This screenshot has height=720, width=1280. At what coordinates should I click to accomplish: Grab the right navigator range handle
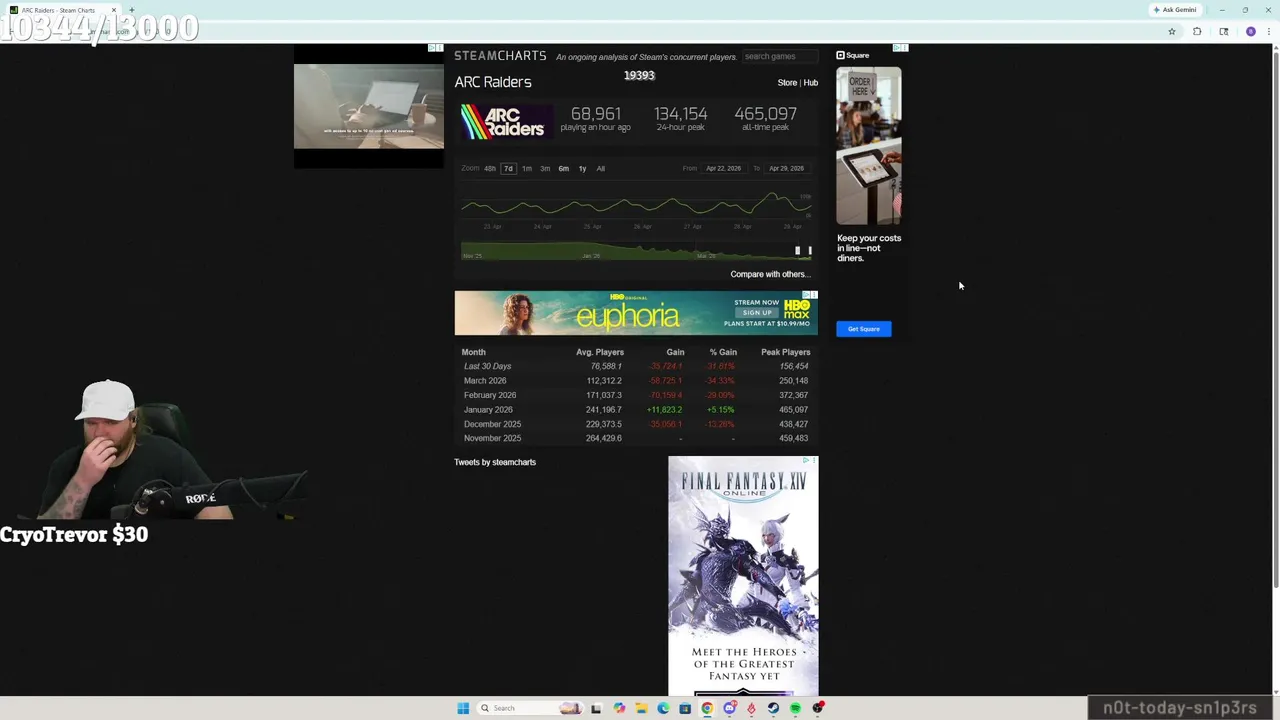click(x=810, y=251)
